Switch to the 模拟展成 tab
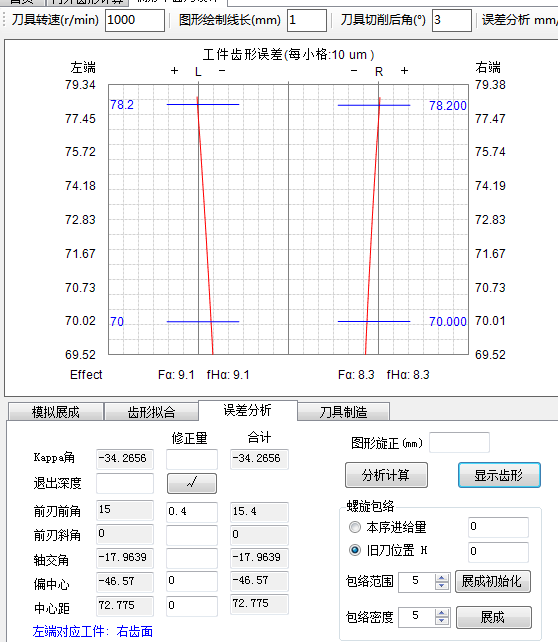The width and height of the screenshot is (558, 642). [x=56, y=411]
